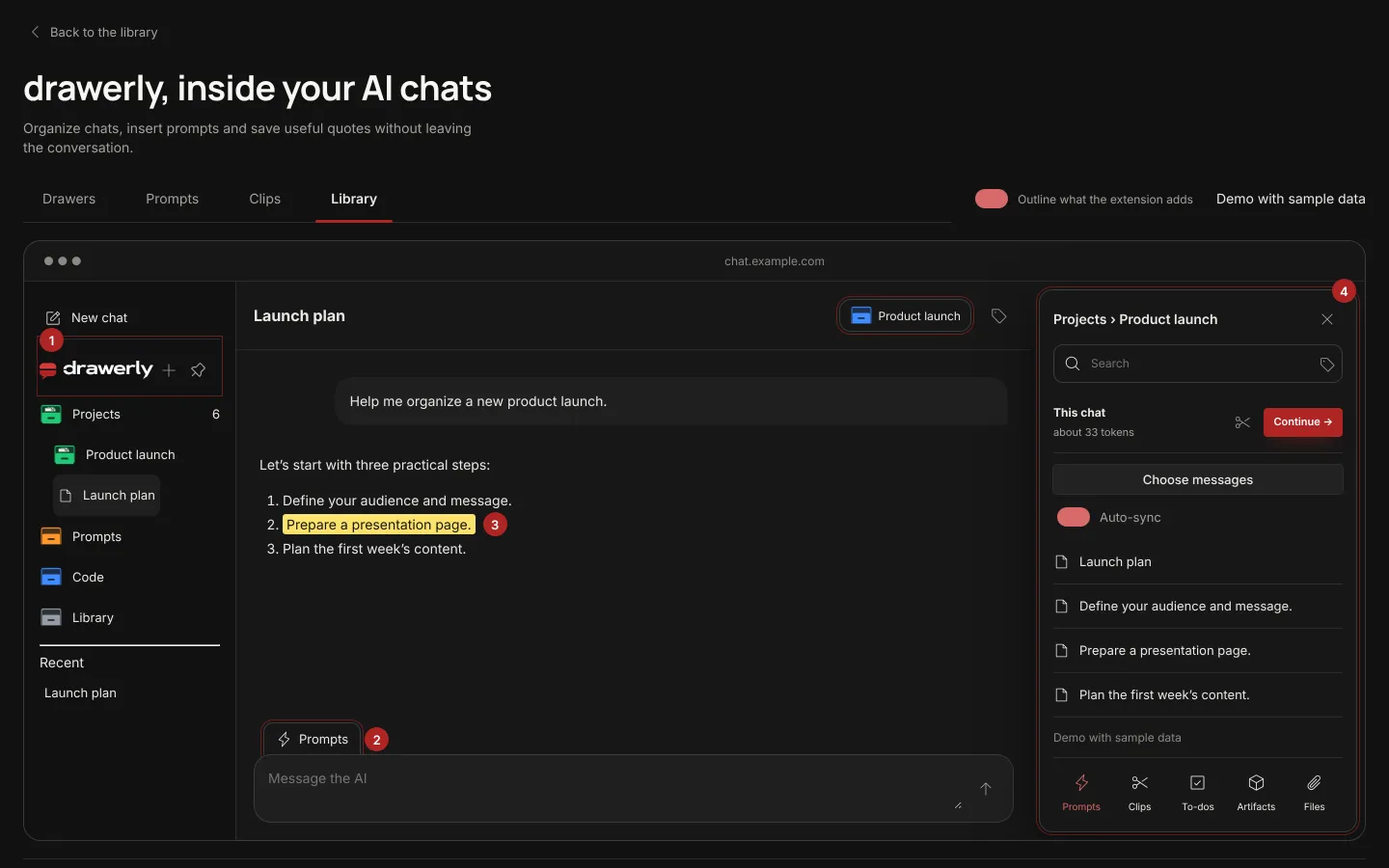This screenshot has width=1389, height=868.
Task: Close the Projects › Product launch panel
Action: click(1327, 319)
